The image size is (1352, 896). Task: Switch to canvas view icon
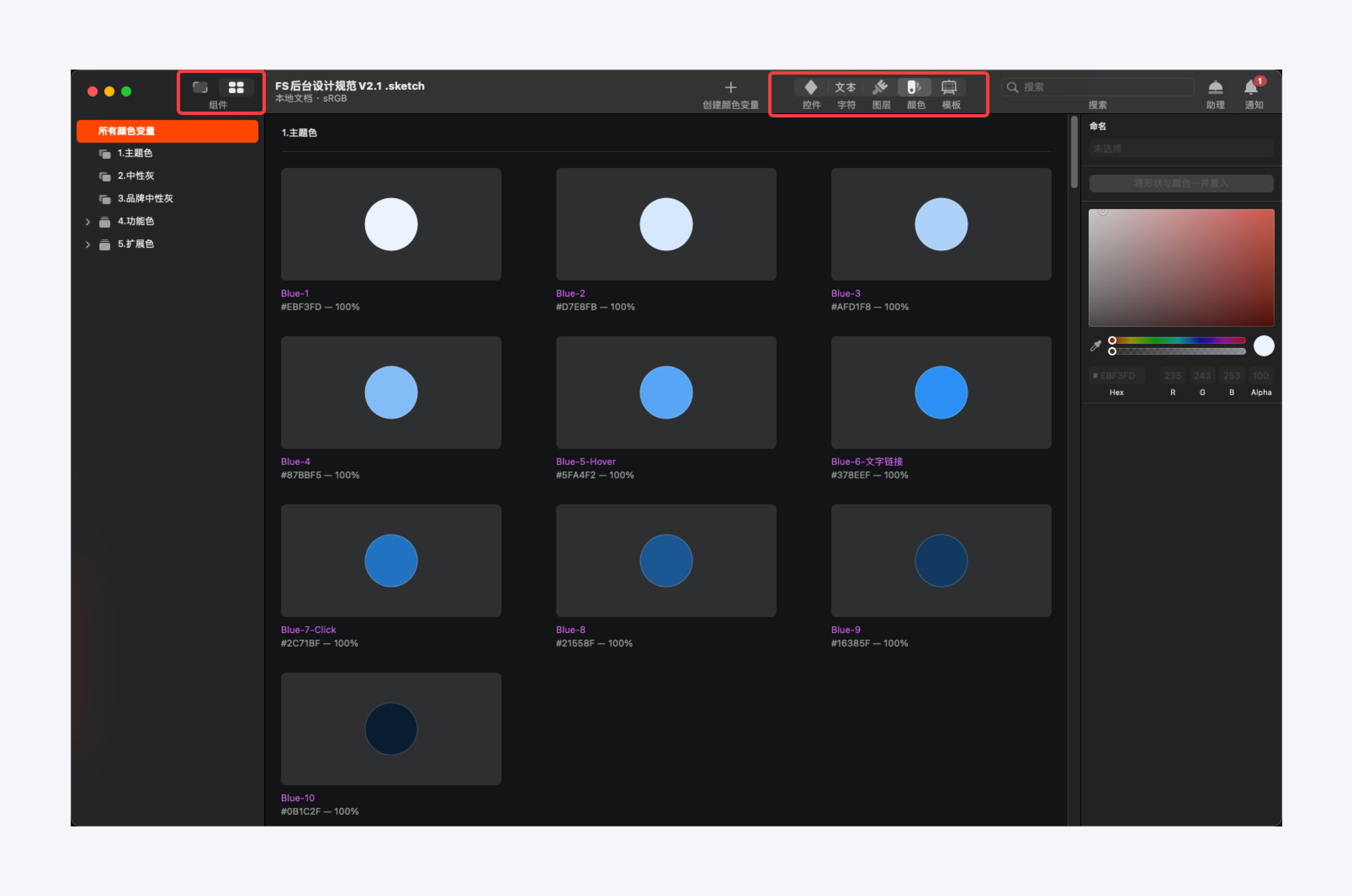coord(200,87)
